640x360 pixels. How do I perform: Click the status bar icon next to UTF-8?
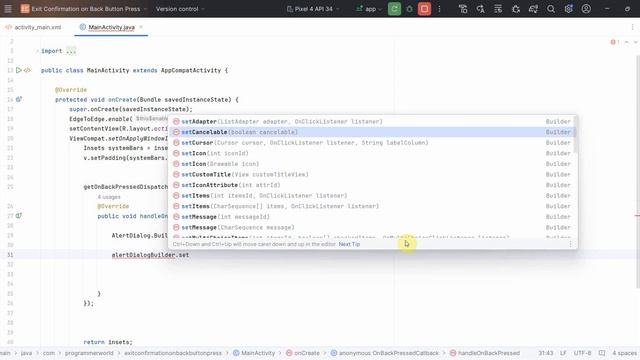tap(602, 353)
